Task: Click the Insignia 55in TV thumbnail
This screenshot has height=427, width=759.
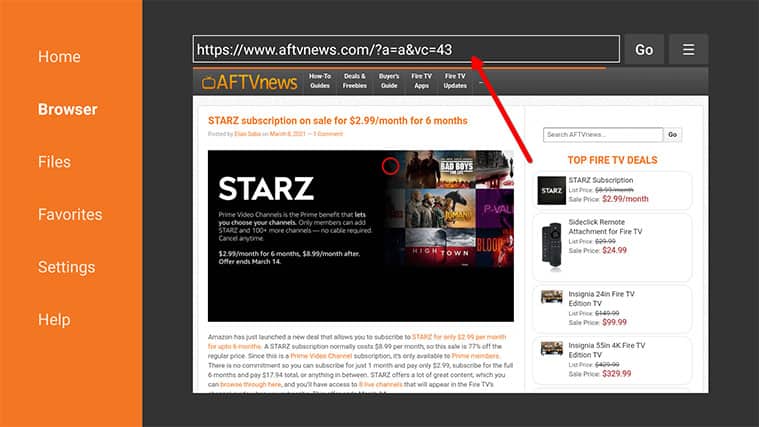Action: pos(551,348)
